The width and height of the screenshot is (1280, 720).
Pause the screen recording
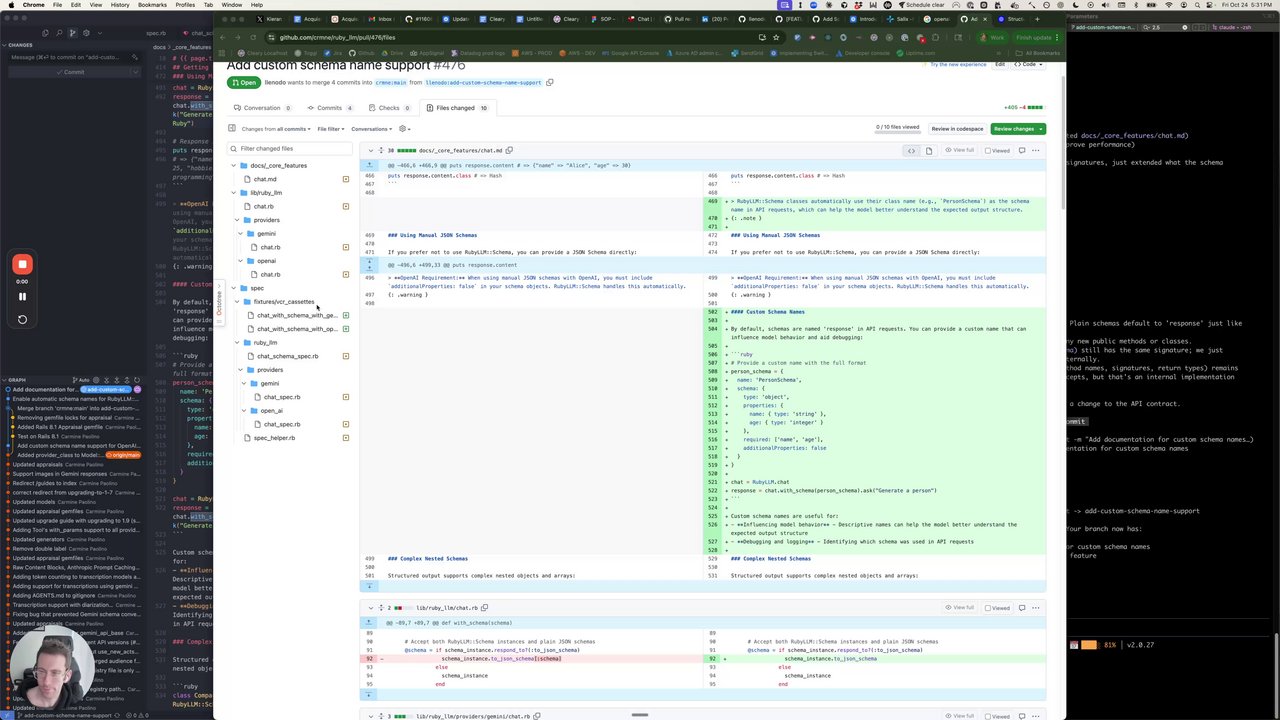coord(22,296)
